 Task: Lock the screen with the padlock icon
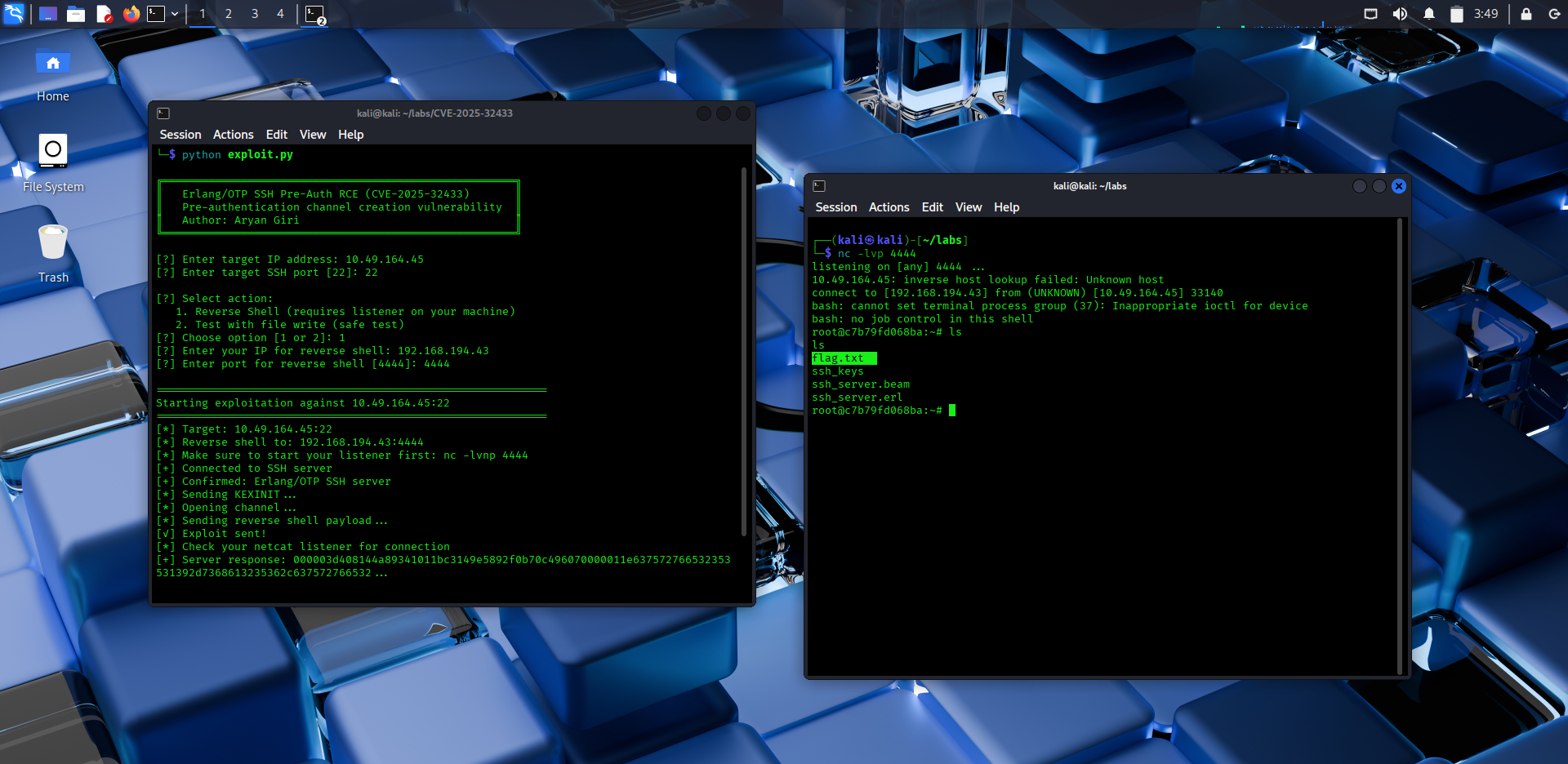coord(1526,14)
